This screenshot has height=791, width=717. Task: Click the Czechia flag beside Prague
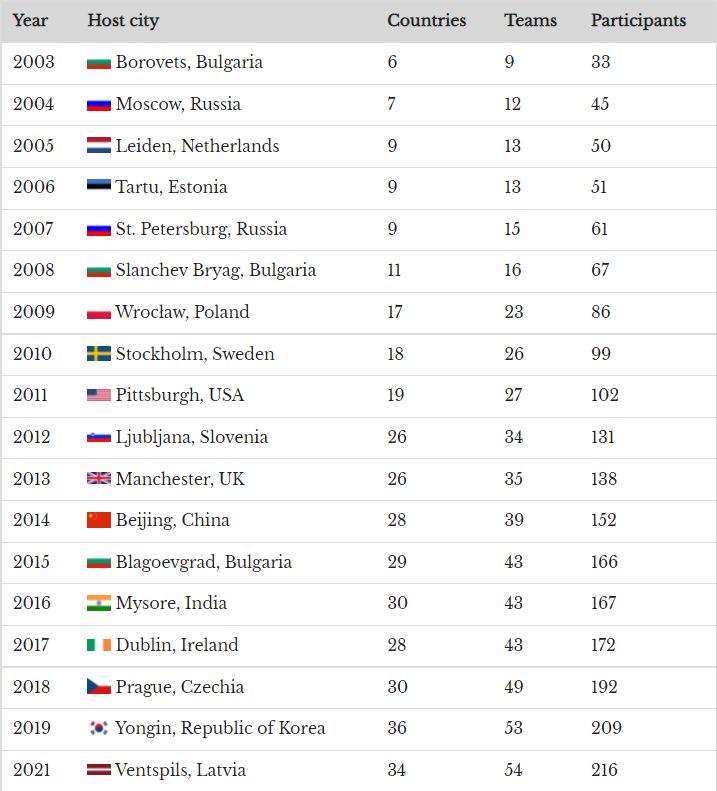point(99,687)
